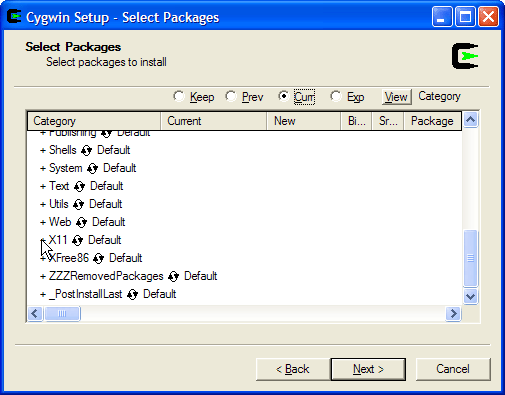The height and width of the screenshot is (395, 505).
Task: Click the cycle icon next to XFree86
Action: 98,259
